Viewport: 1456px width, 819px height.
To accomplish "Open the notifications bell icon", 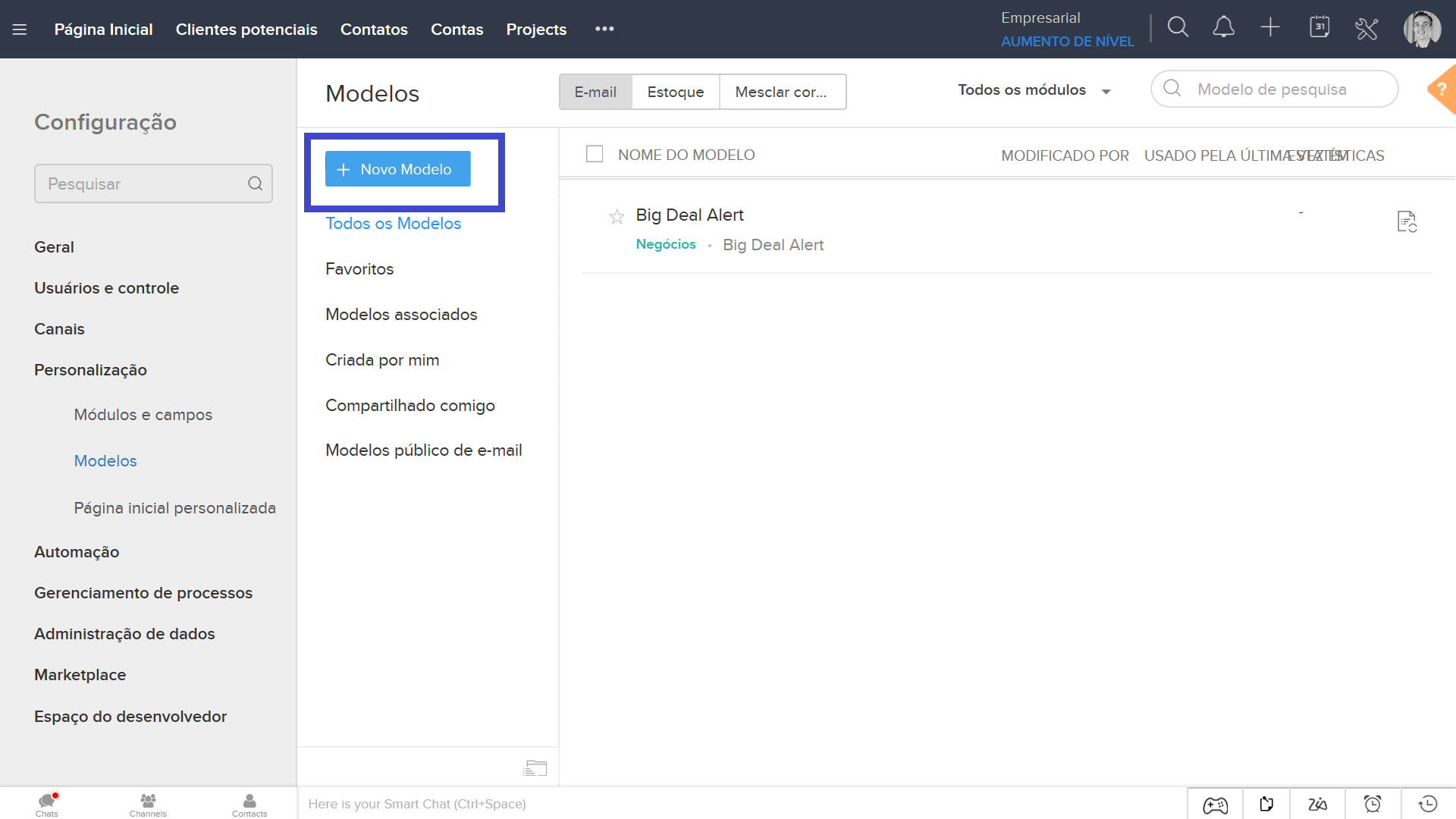I will click(x=1223, y=28).
